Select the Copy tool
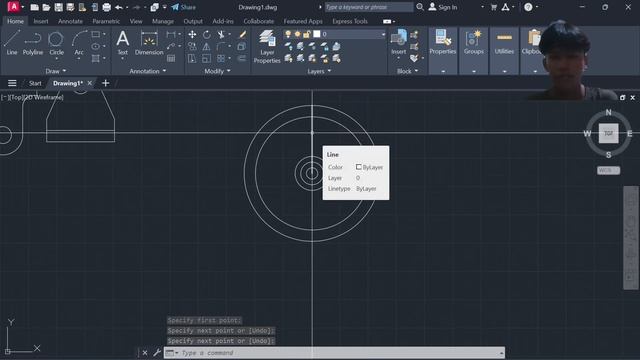The height and width of the screenshot is (360, 640). 192,47
